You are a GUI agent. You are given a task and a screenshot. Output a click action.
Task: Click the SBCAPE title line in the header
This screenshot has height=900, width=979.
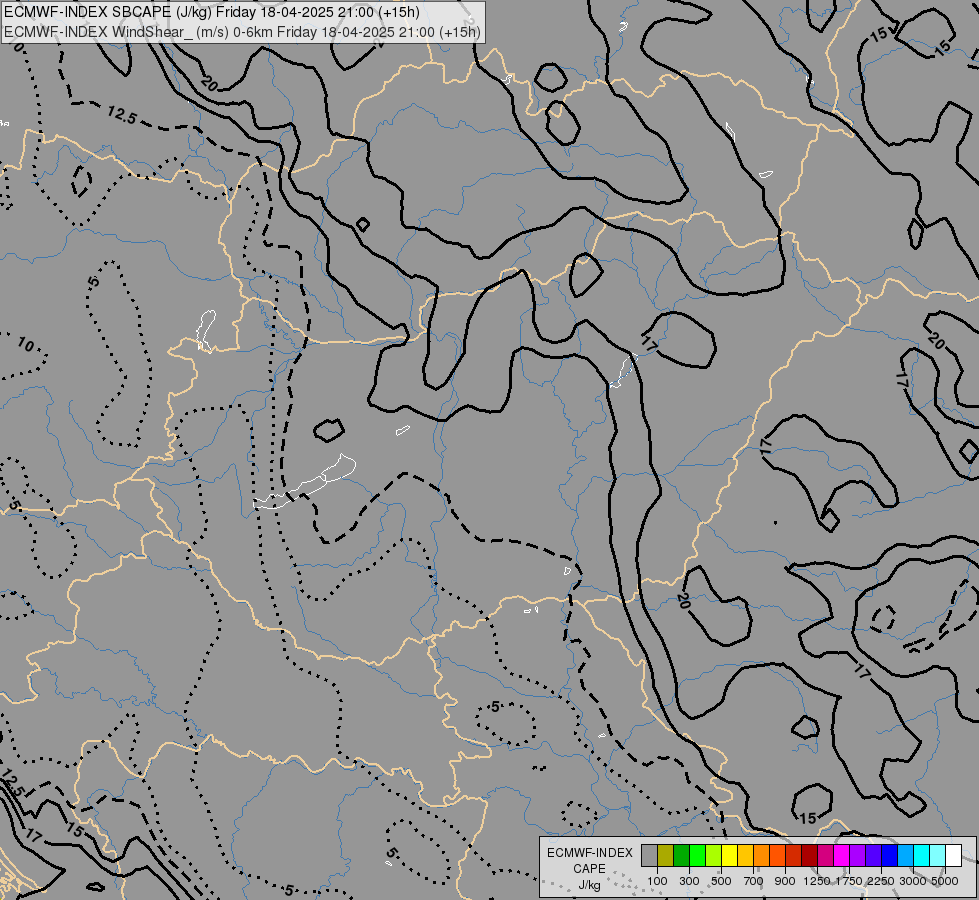[212, 12]
